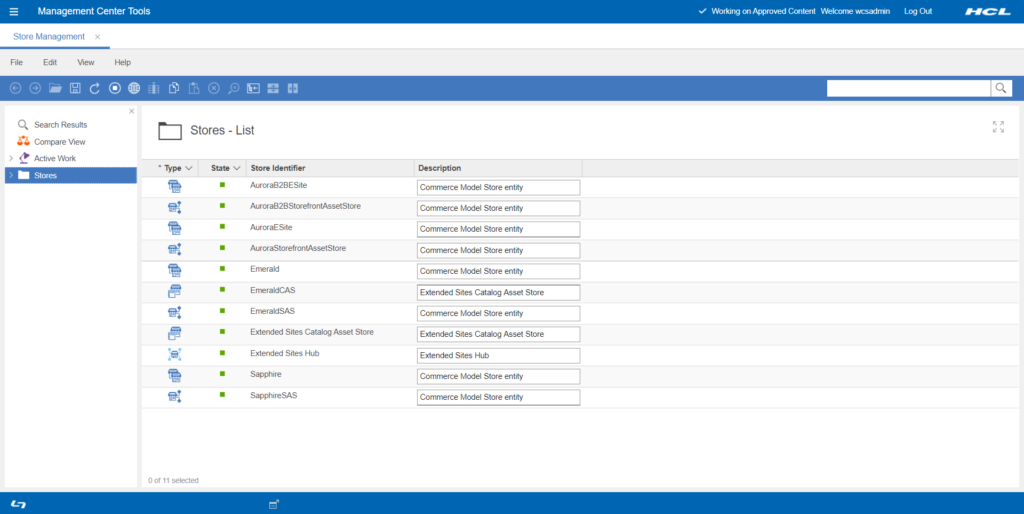
Task: Click the Store Identifier column header
Action: tap(278, 169)
